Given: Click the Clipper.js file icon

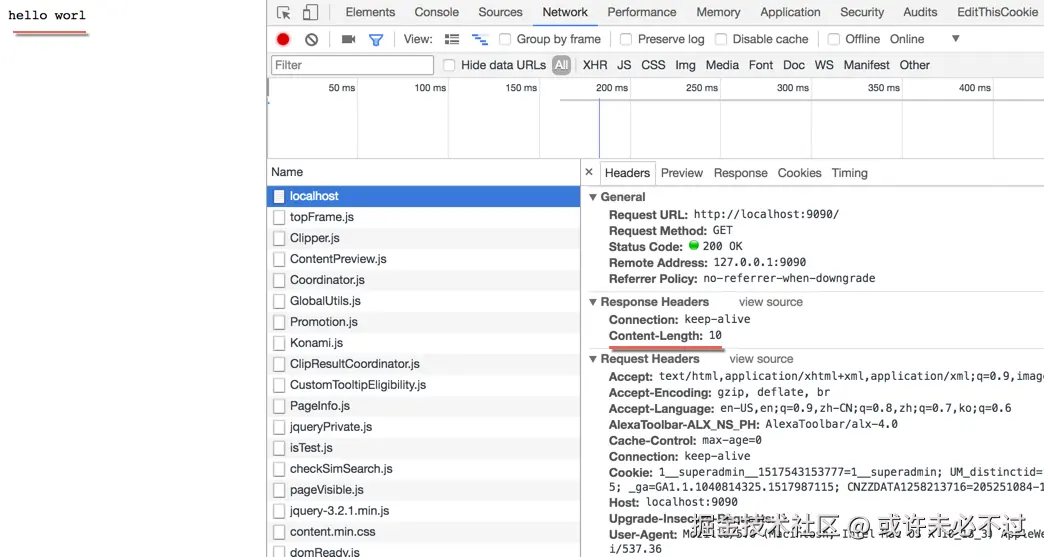Looking at the screenshot, I should coord(279,238).
